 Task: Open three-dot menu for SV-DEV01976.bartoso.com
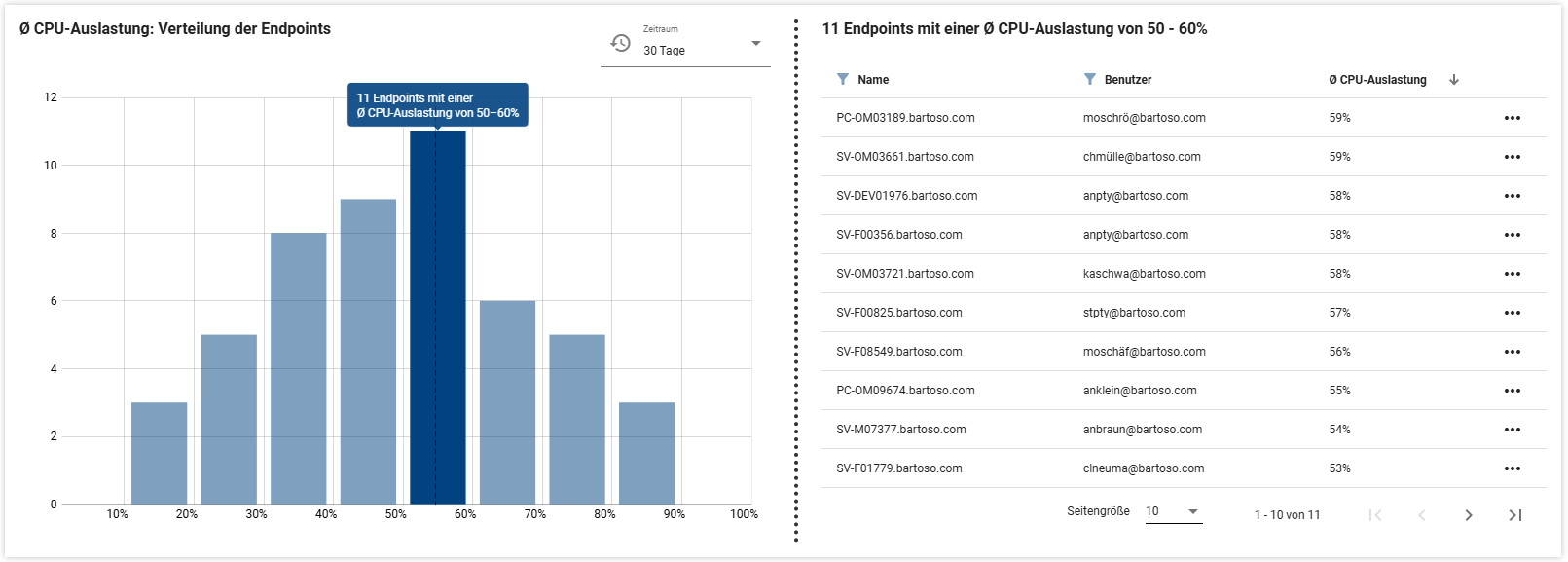1512,196
